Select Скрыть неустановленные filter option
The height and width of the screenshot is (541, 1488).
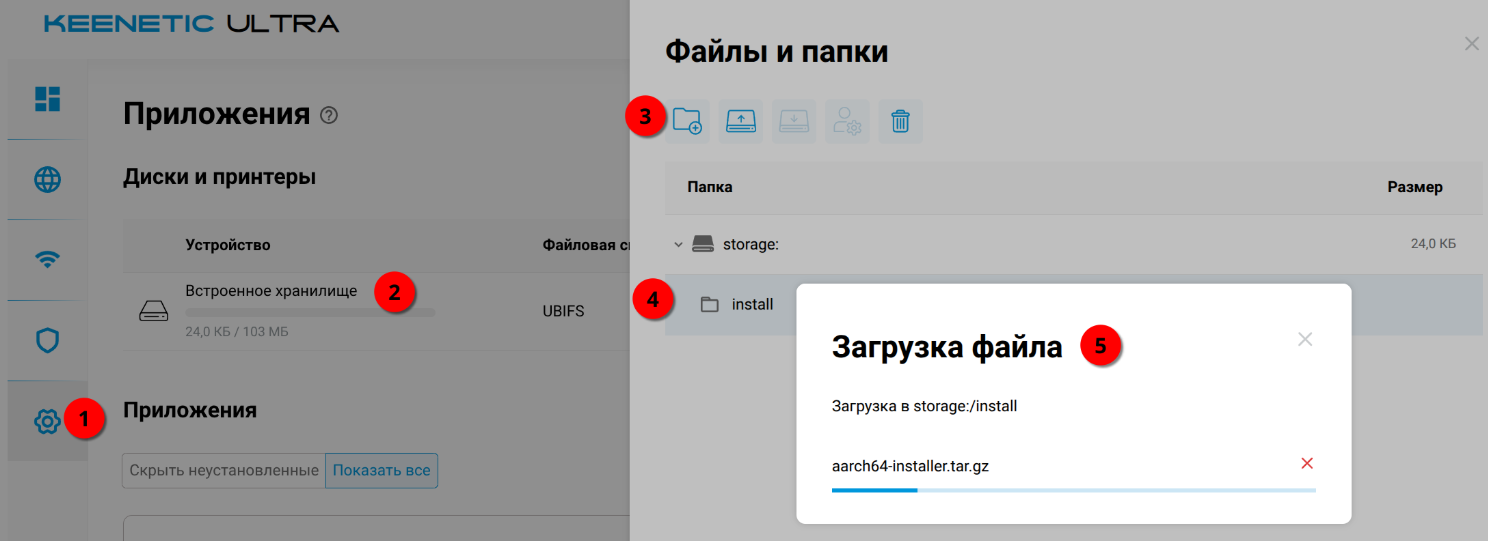pyautogui.click(x=224, y=471)
